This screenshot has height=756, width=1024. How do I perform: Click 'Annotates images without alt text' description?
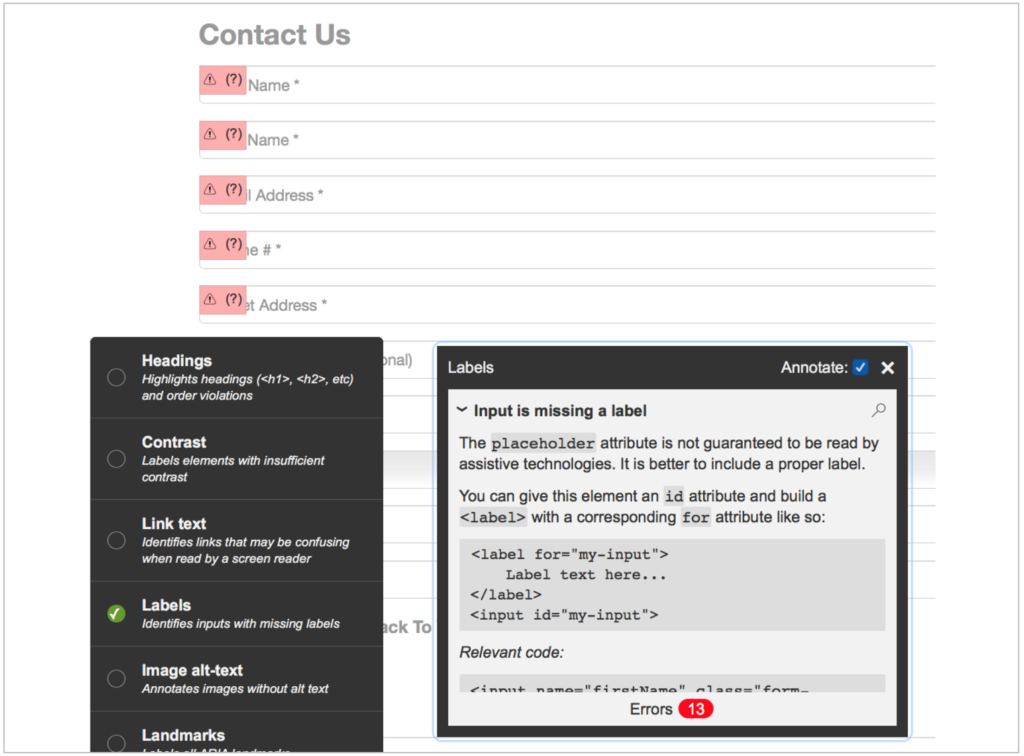235,689
